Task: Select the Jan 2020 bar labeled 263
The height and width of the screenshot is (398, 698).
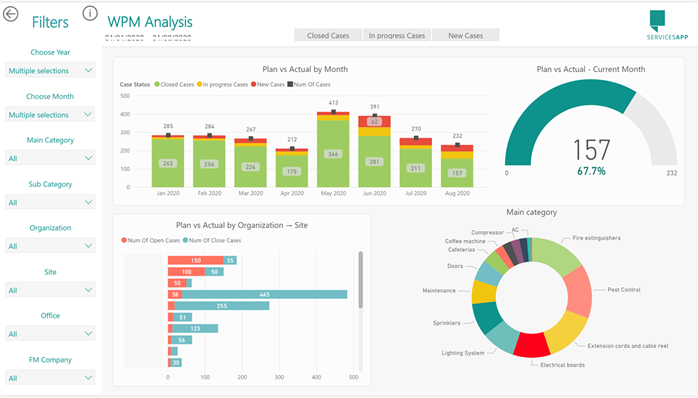Action: click(168, 163)
